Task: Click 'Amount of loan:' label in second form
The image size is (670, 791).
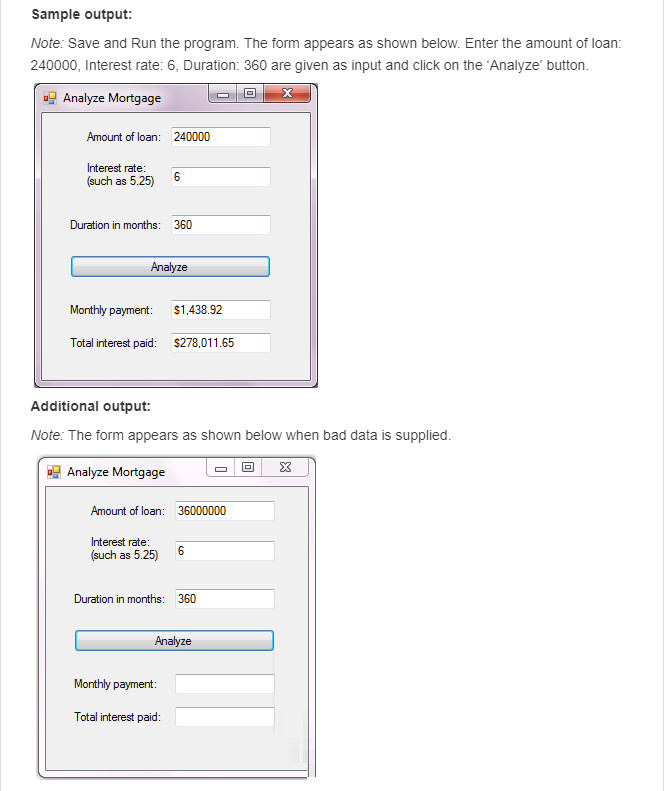Action: click(128, 511)
